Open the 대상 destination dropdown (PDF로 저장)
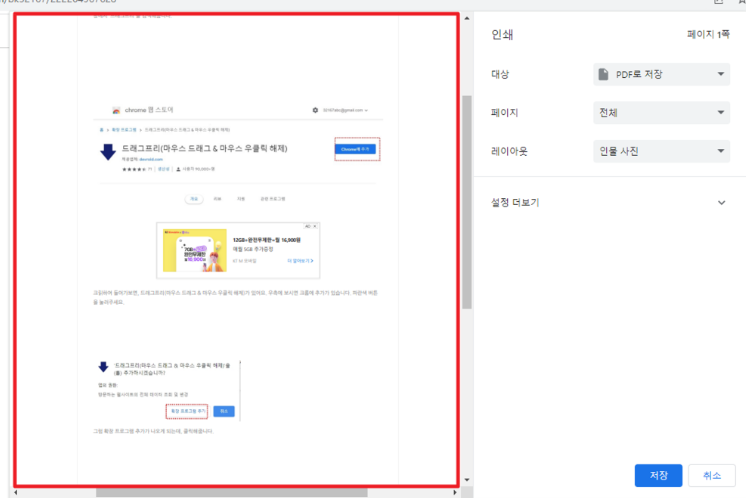 (x=661, y=74)
